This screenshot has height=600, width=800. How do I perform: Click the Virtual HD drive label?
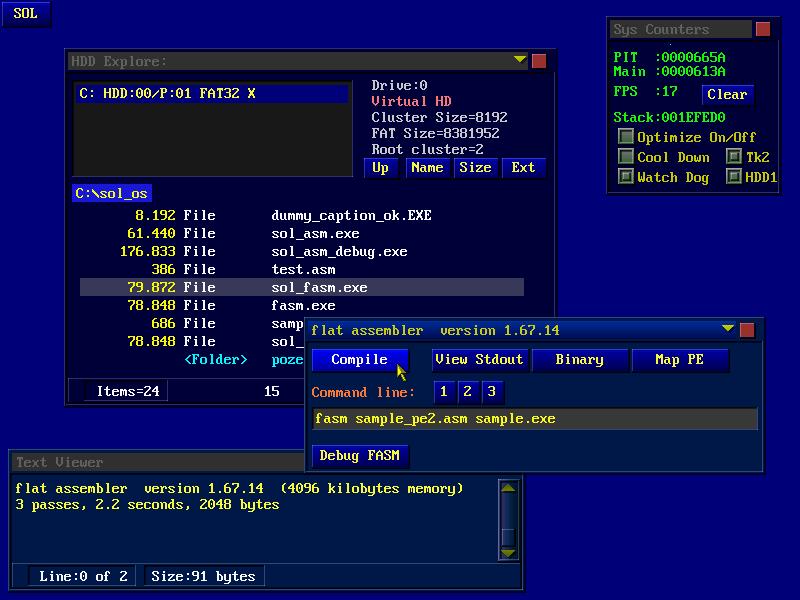[x=411, y=101]
